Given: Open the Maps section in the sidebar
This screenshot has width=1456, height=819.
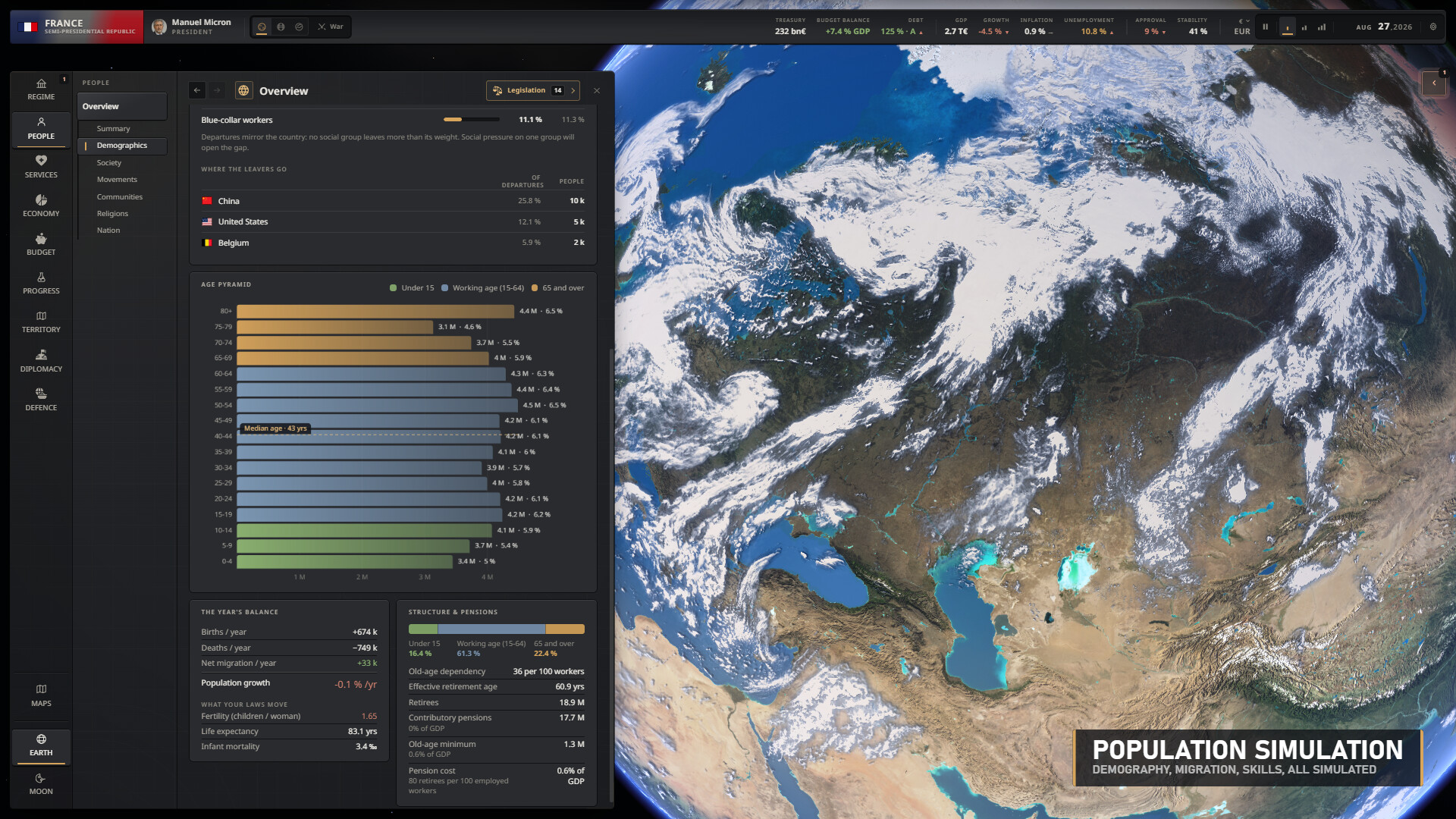Looking at the screenshot, I should point(41,695).
